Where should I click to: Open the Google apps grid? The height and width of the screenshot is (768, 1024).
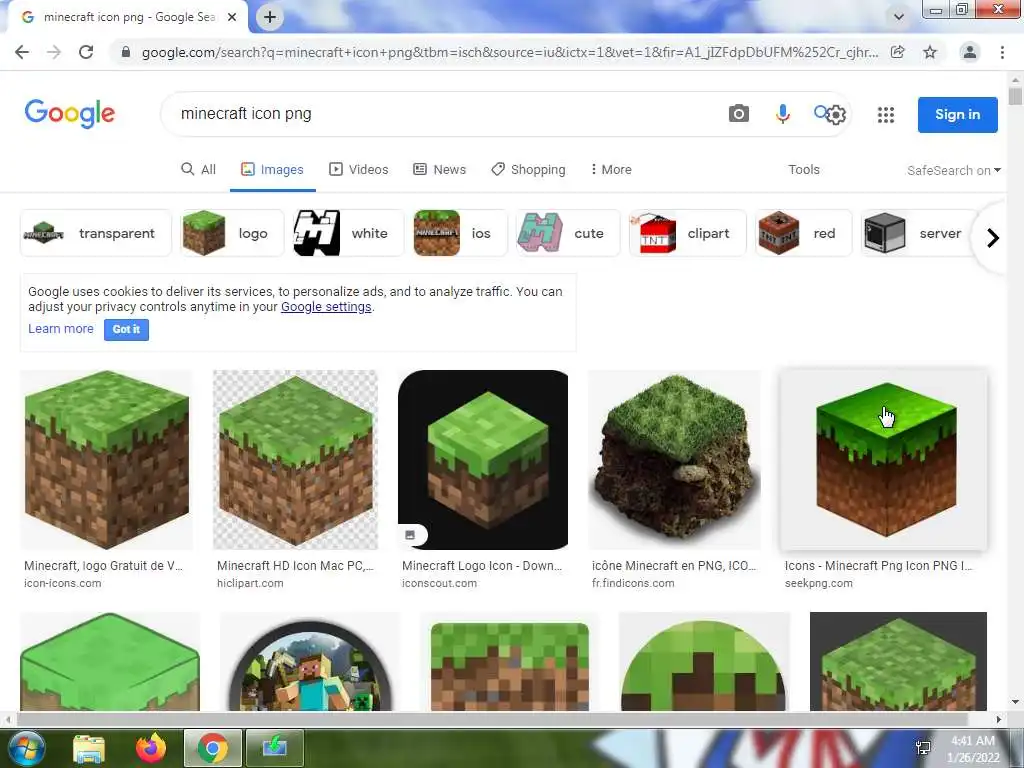[x=886, y=115]
